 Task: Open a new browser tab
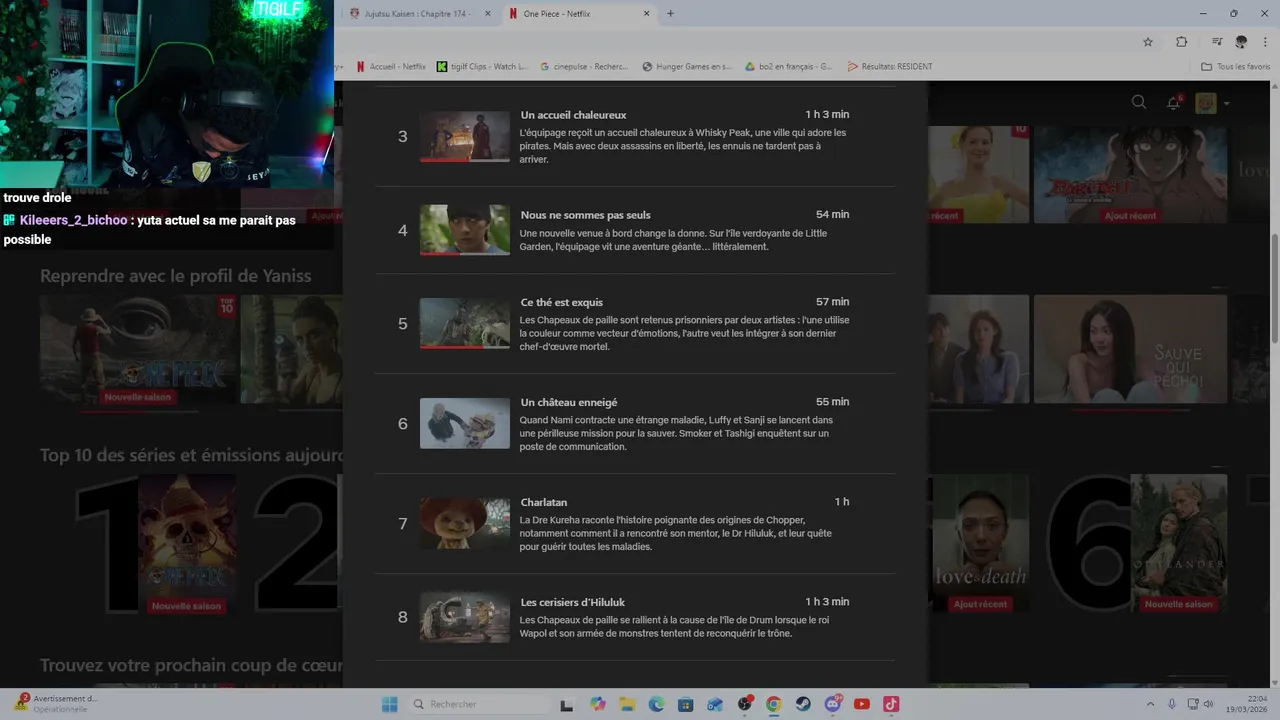[671, 14]
